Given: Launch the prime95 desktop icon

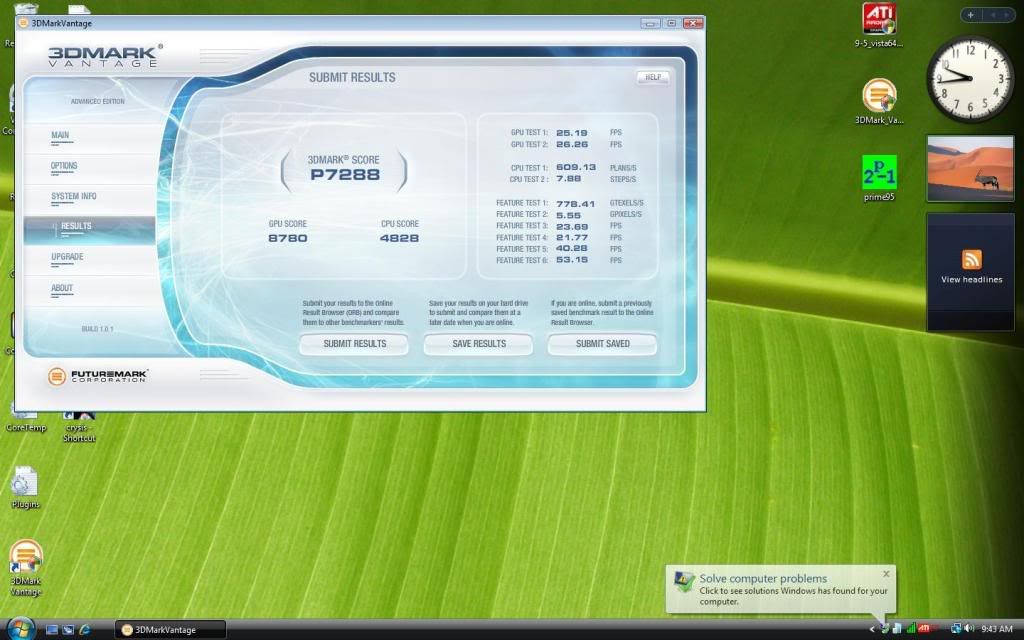Looking at the screenshot, I should point(879,178).
